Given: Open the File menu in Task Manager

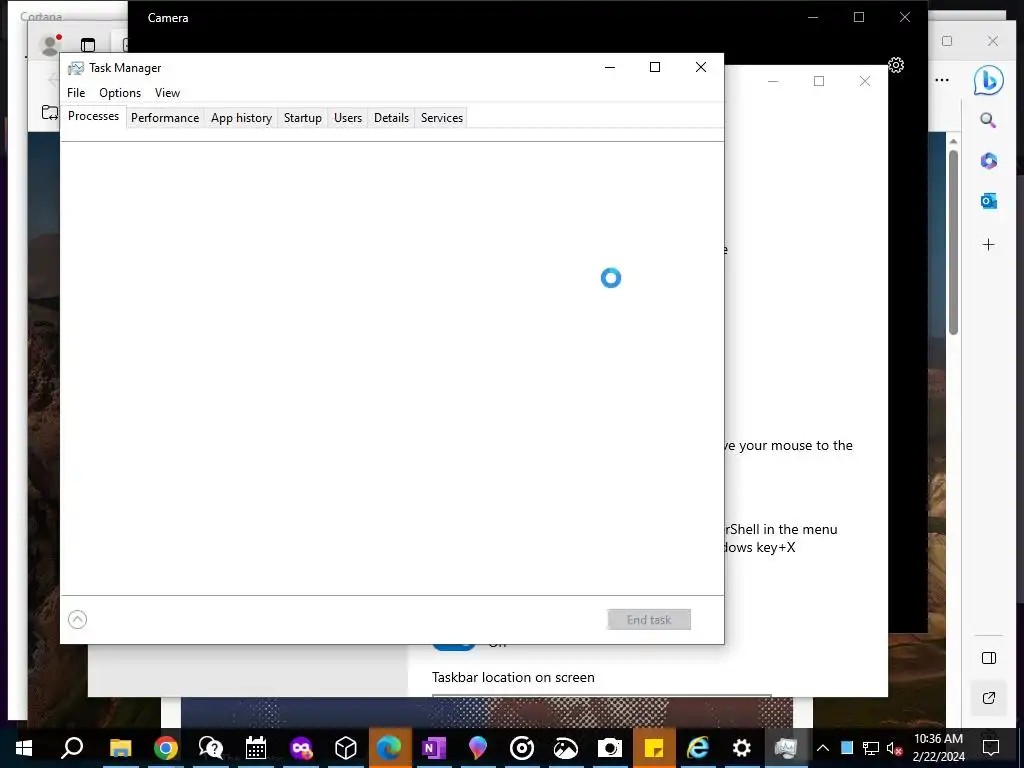Looking at the screenshot, I should click(76, 93).
